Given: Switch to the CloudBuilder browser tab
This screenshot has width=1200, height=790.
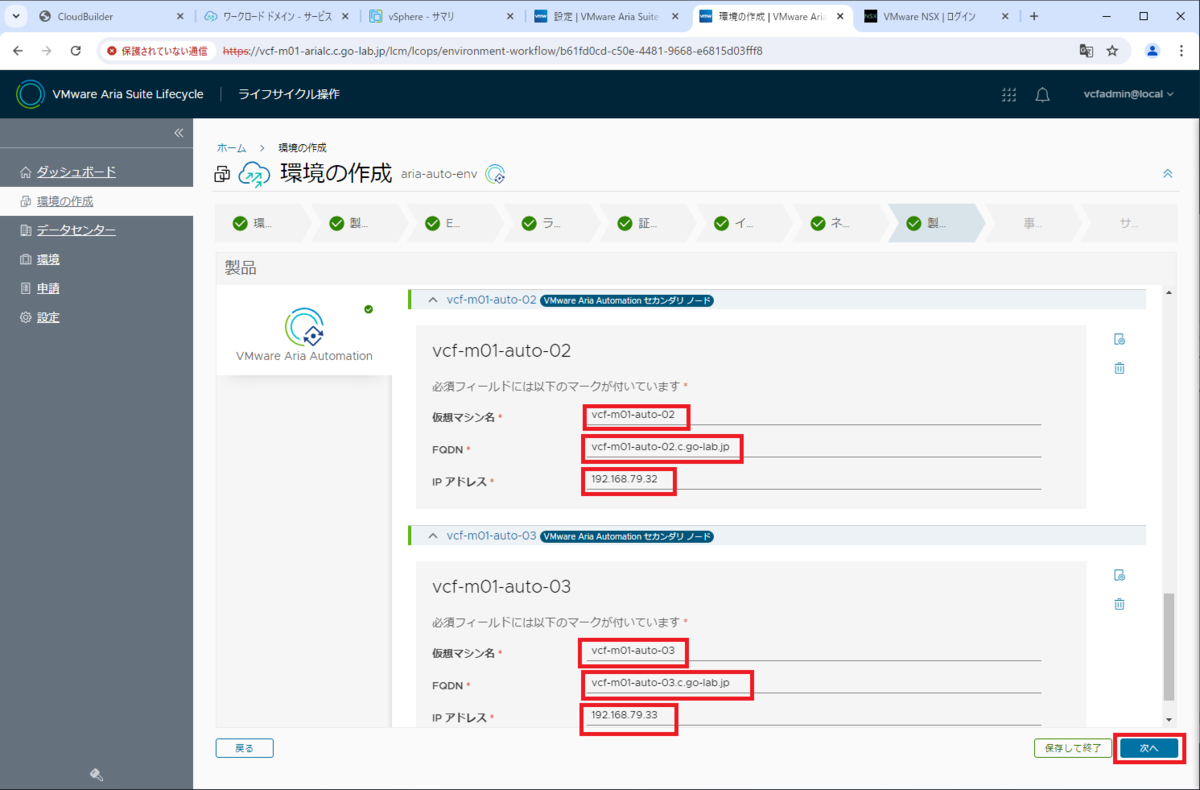Looking at the screenshot, I should tap(110, 16).
